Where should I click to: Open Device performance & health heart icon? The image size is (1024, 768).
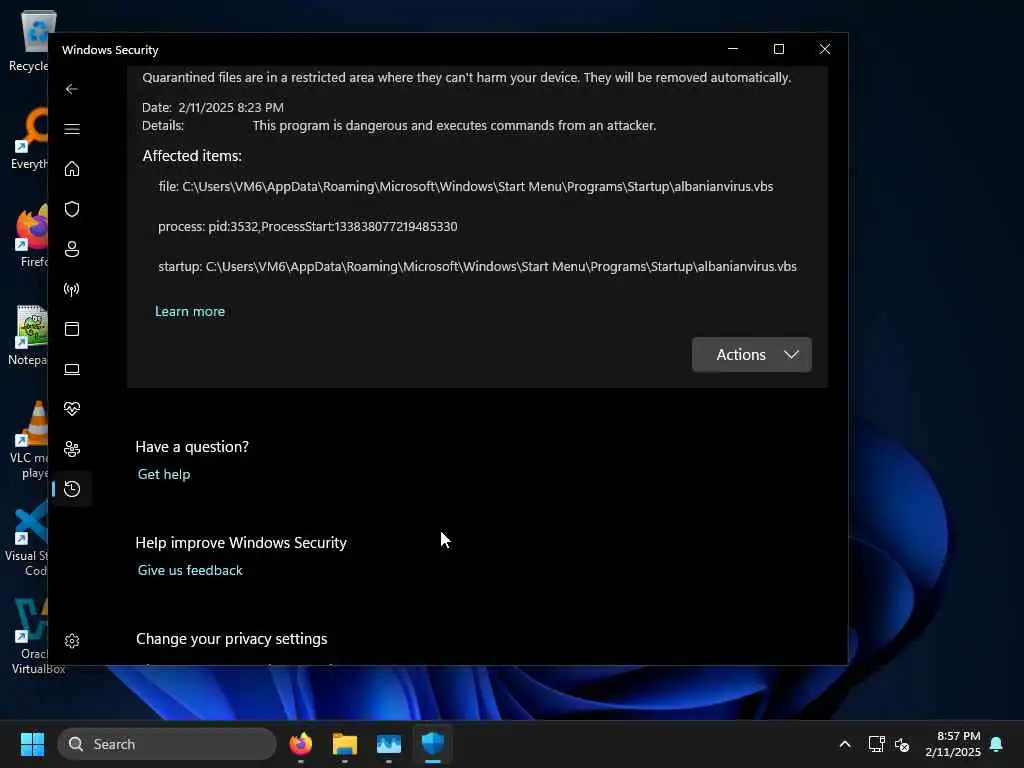(72, 409)
